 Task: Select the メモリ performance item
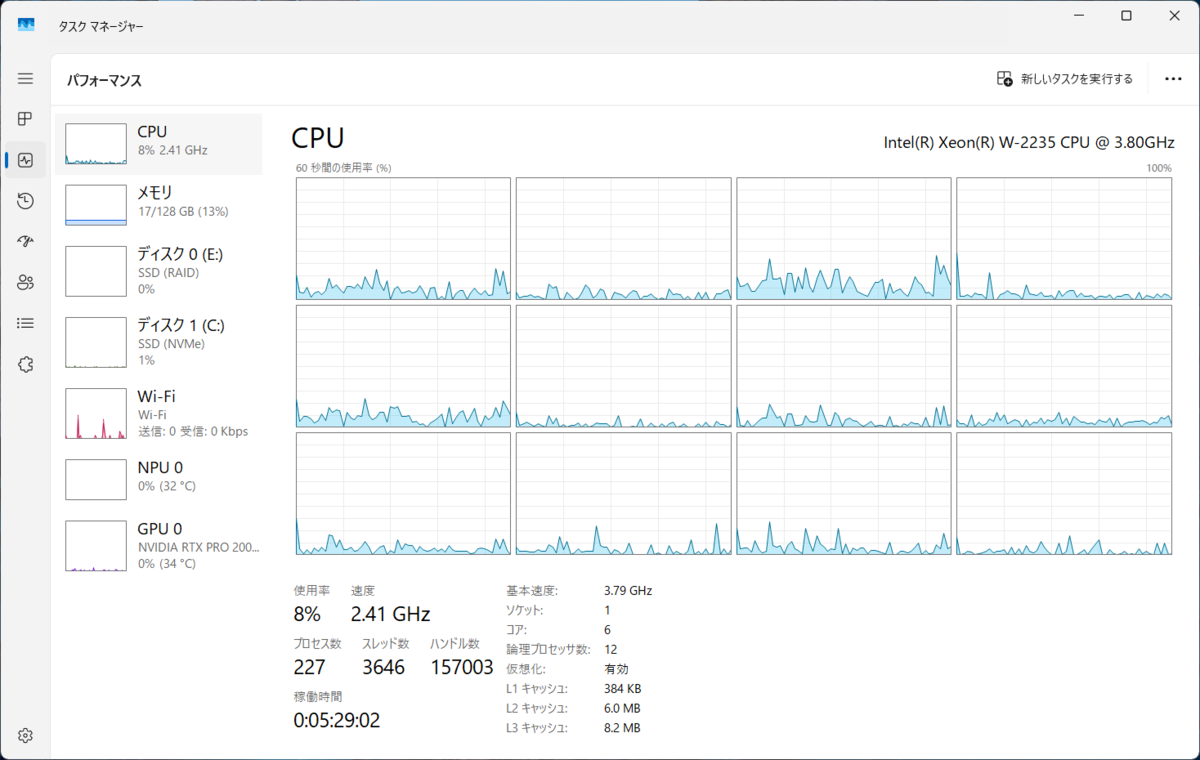point(159,205)
